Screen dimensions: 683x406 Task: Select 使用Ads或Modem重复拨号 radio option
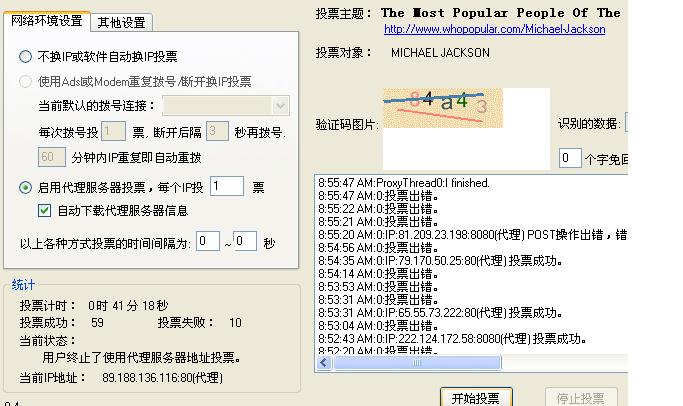click(26, 81)
